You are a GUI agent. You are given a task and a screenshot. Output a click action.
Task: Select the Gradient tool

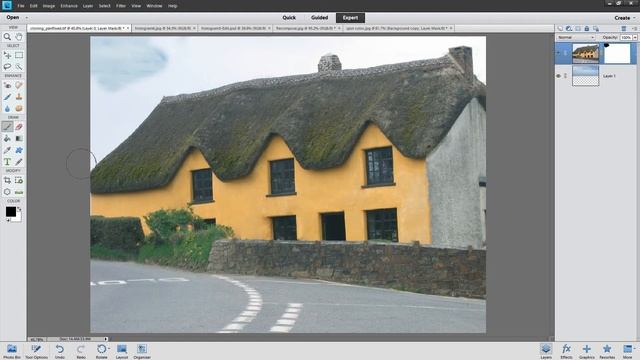tap(19, 139)
